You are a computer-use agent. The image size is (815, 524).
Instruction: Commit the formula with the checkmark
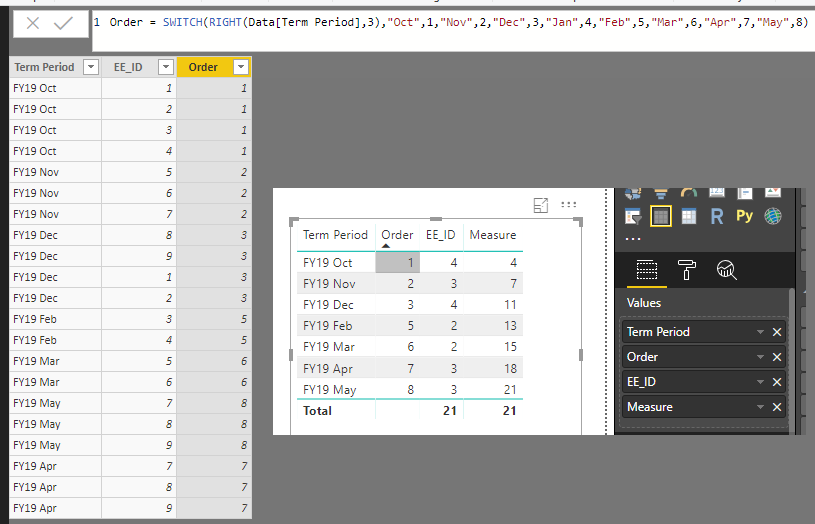(63, 23)
